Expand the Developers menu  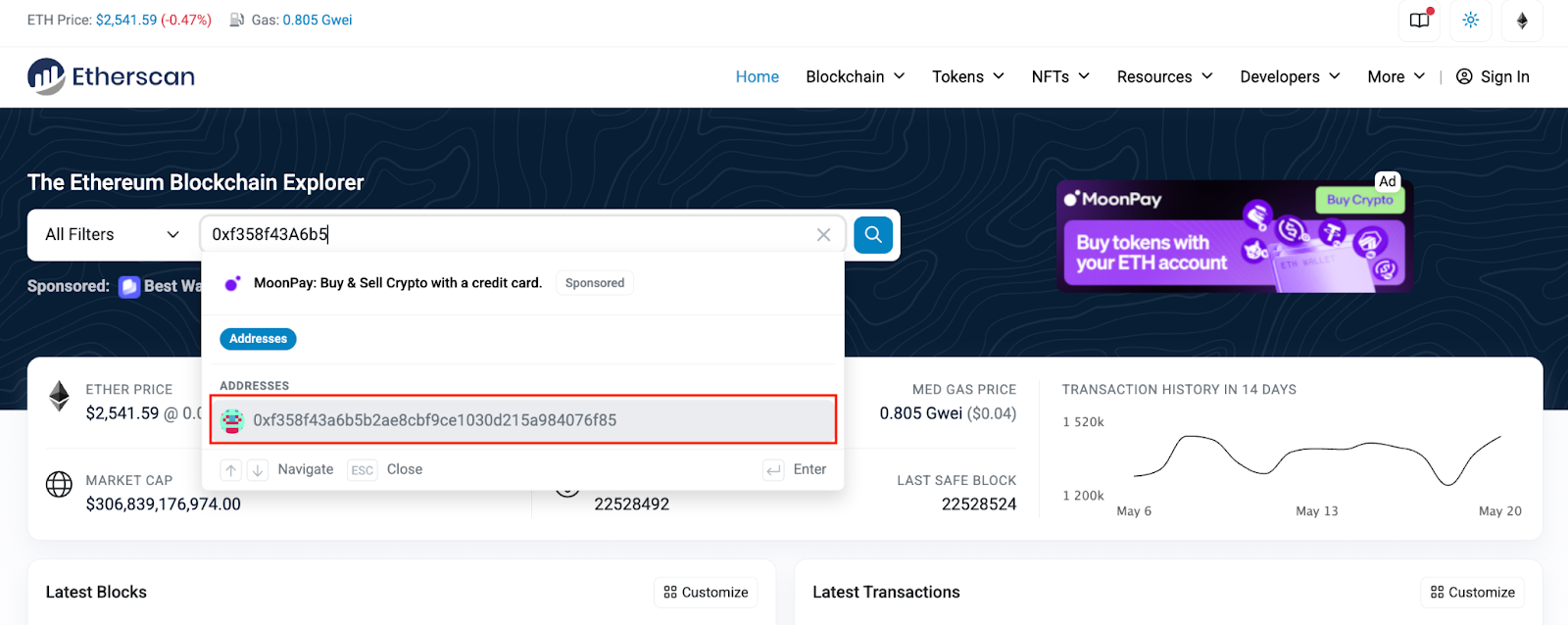point(1291,76)
